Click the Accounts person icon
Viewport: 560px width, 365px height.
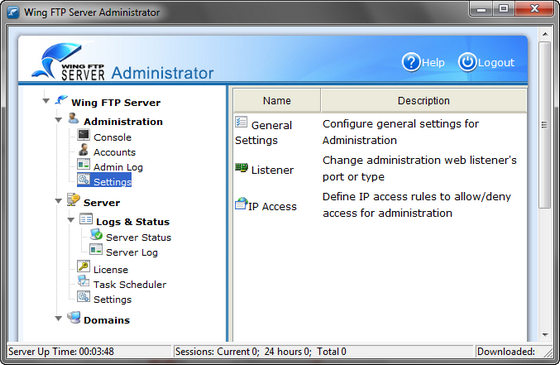point(84,150)
